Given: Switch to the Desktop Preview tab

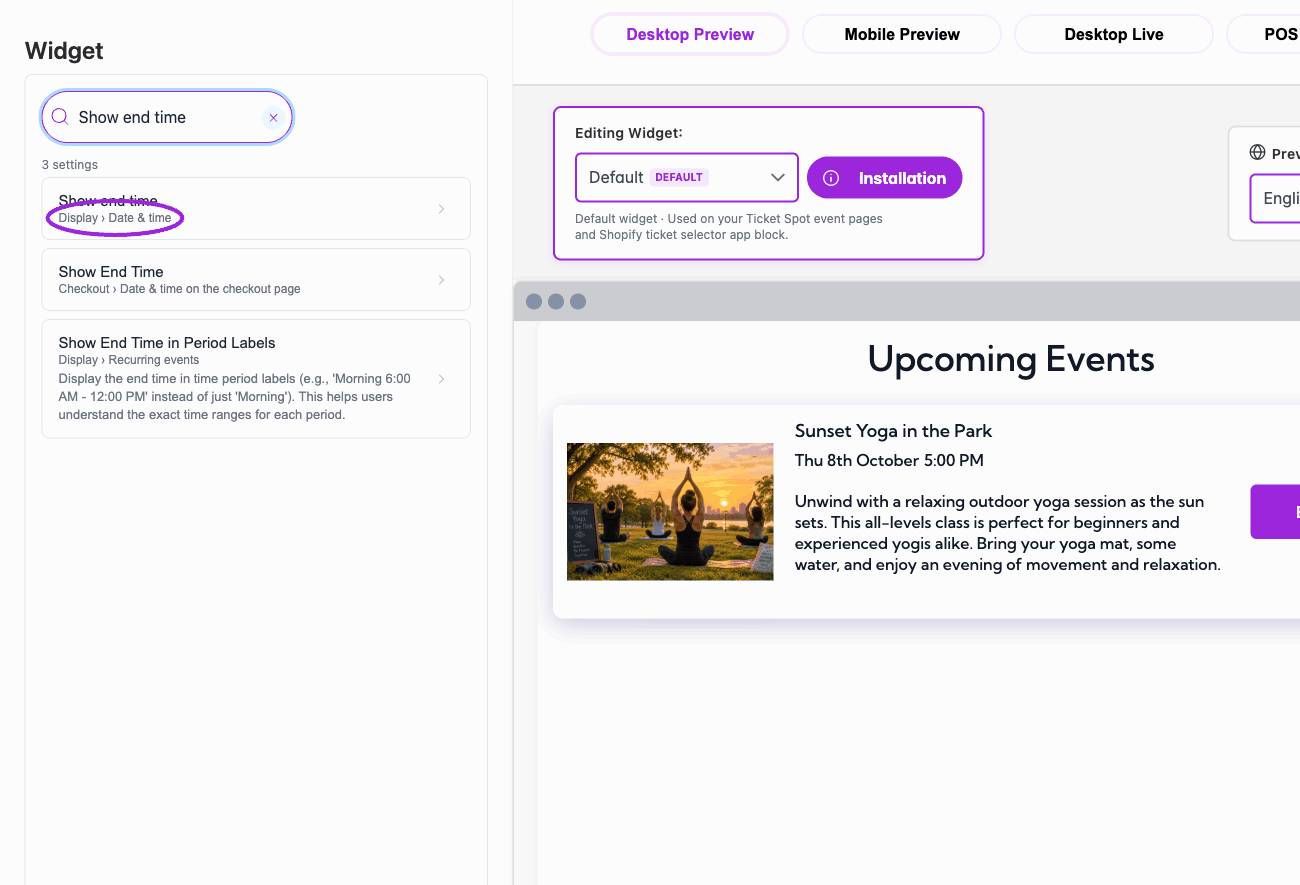Looking at the screenshot, I should point(690,34).
